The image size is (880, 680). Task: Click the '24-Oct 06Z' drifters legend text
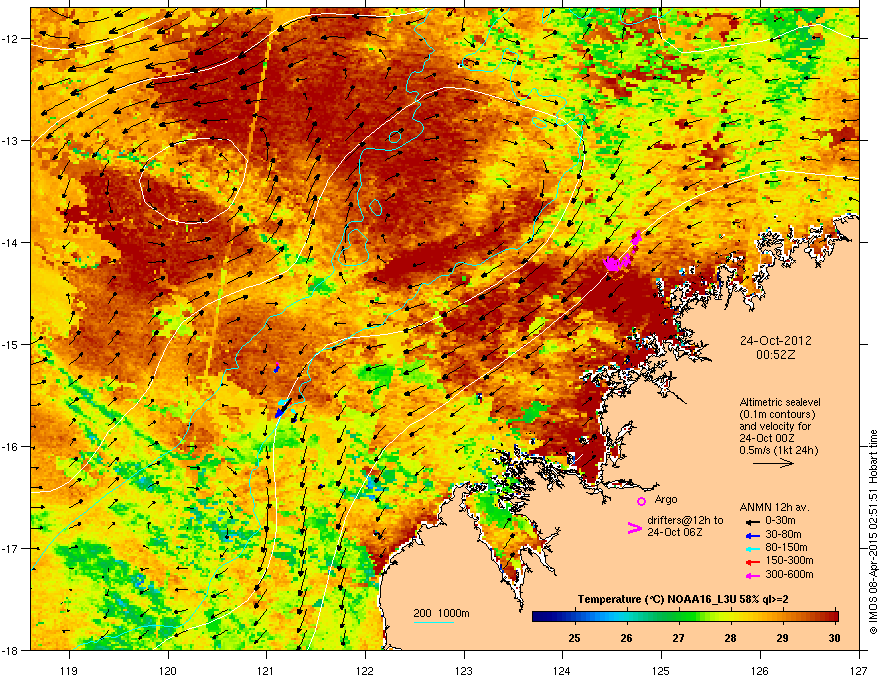674,532
